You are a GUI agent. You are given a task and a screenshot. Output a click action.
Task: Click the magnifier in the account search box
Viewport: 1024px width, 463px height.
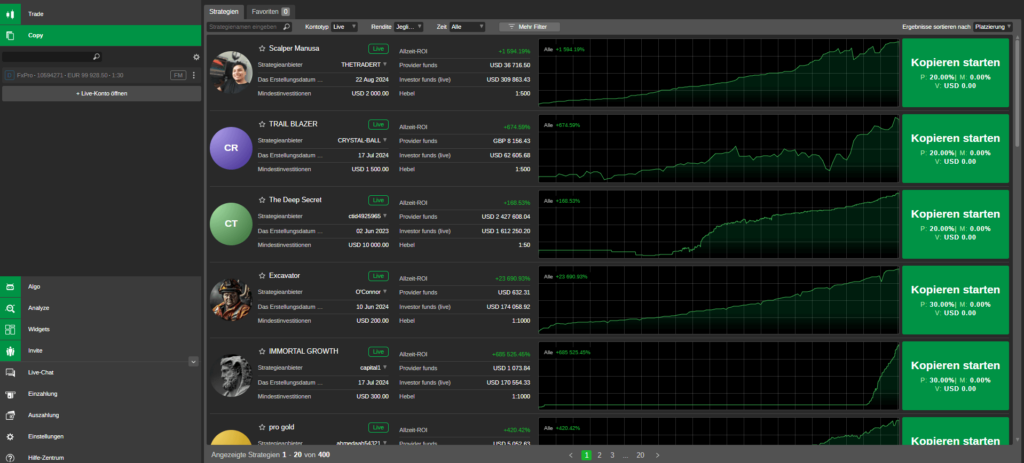pyautogui.click(x=97, y=57)
